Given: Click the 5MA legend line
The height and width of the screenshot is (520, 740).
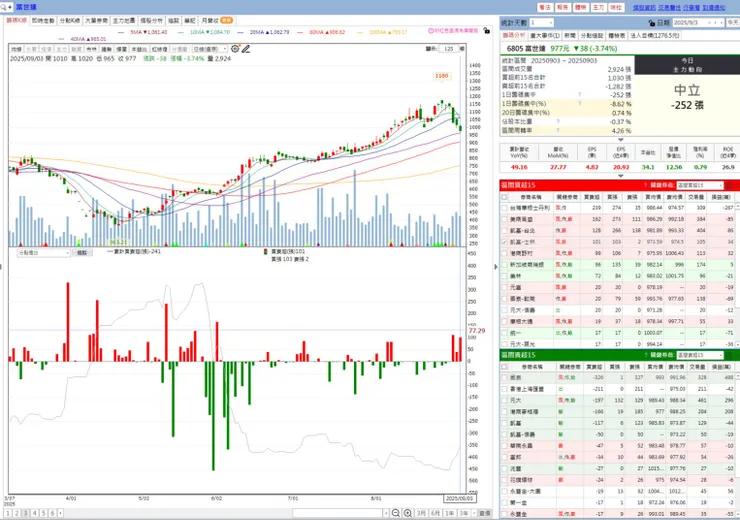Looking at the screenshot, I should pos(143,32).
